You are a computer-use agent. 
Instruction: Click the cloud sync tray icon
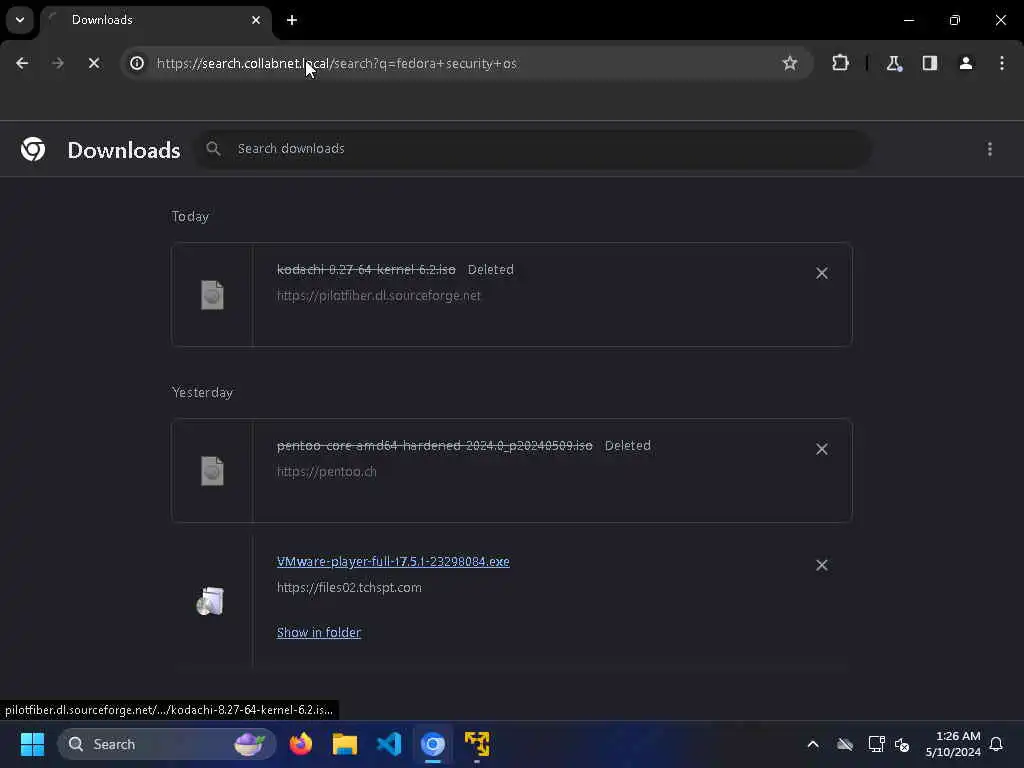[845, 744]
